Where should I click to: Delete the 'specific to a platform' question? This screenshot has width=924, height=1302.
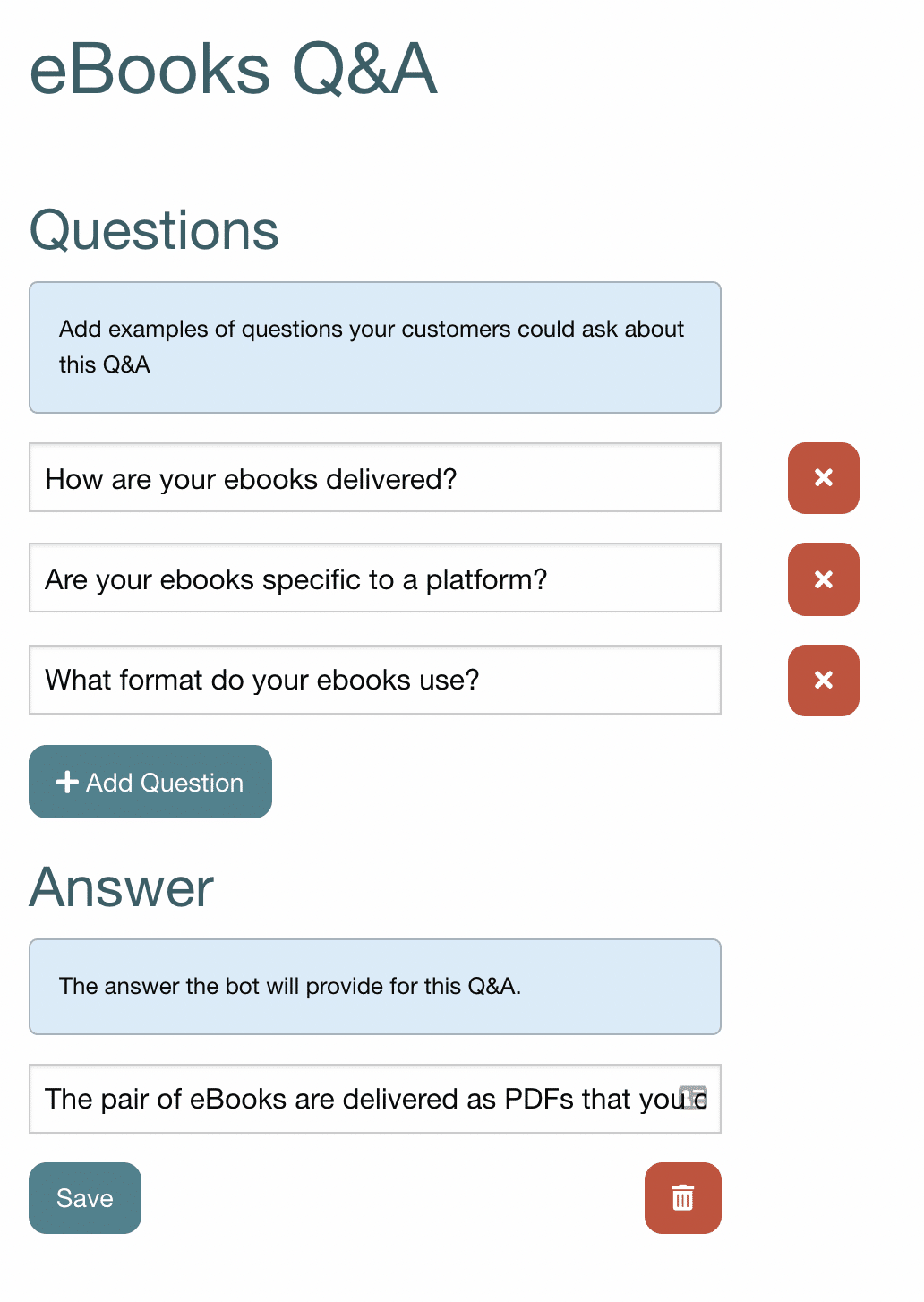(x=823, y=579)
